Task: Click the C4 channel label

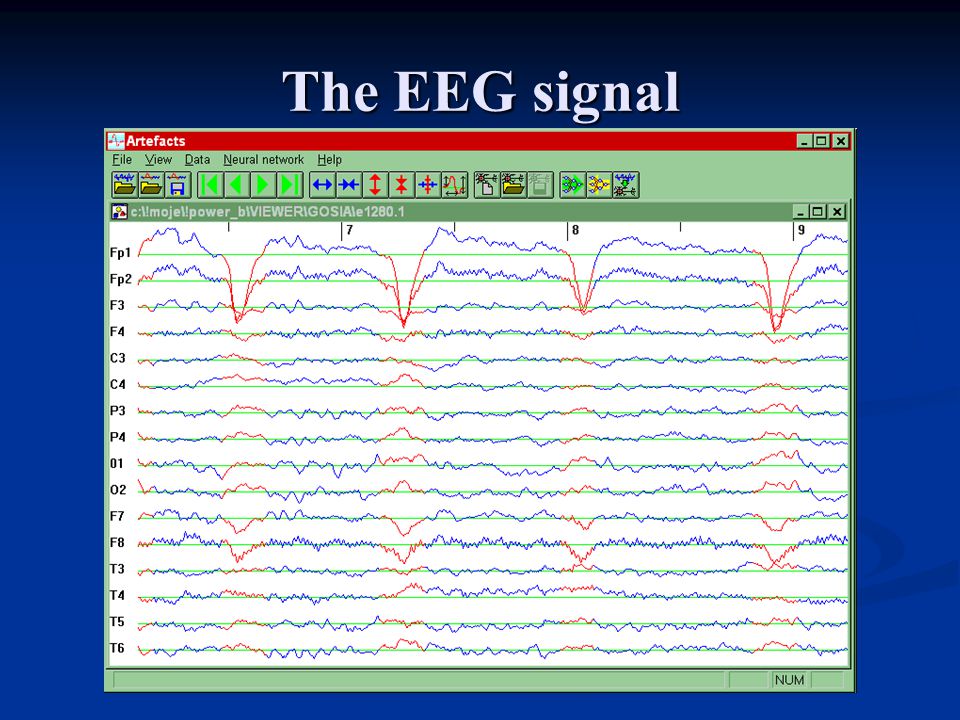Action: [118, 384]
